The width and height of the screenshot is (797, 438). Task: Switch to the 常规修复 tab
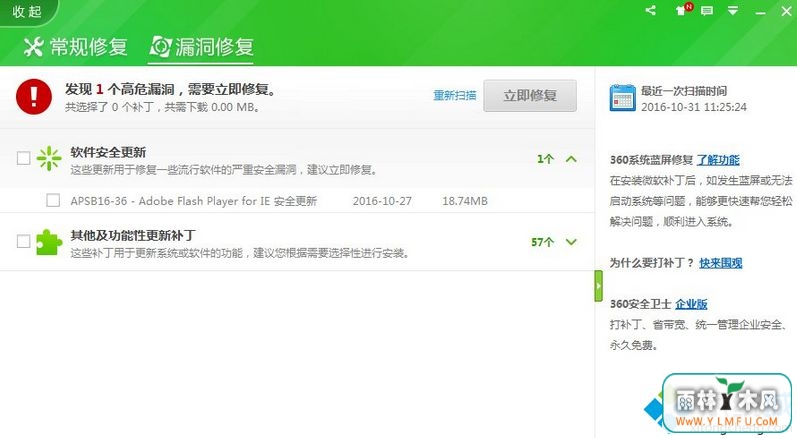coord(75,47)
